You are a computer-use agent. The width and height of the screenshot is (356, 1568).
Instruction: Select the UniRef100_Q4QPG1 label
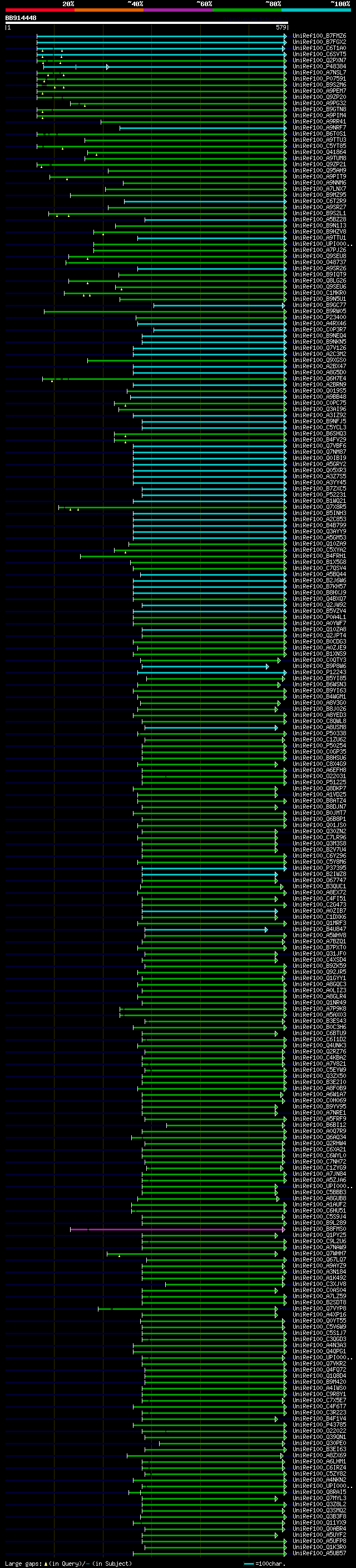coord(319,1351)
